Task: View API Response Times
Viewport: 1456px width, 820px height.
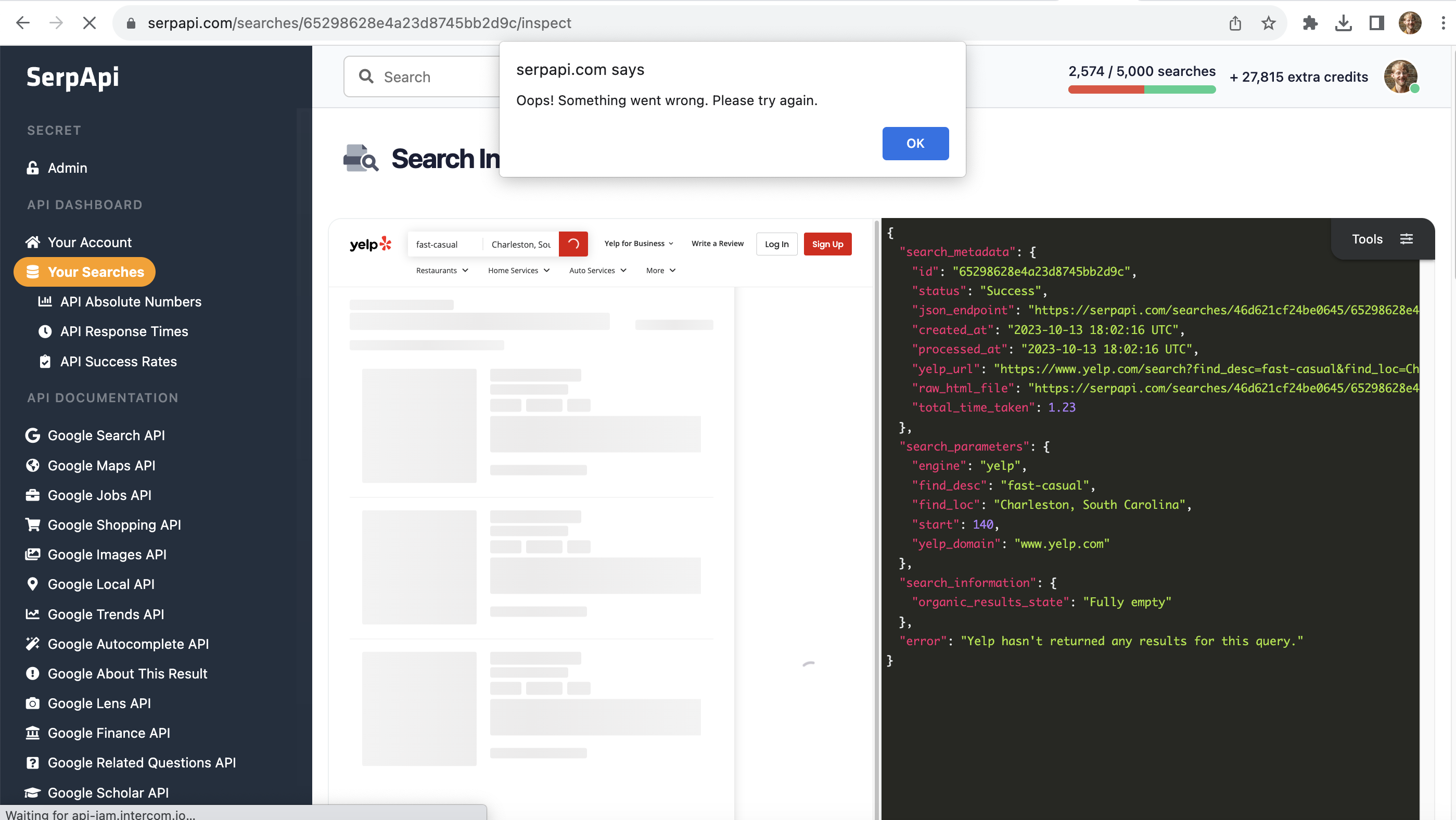Action: [x=124, y=331]
